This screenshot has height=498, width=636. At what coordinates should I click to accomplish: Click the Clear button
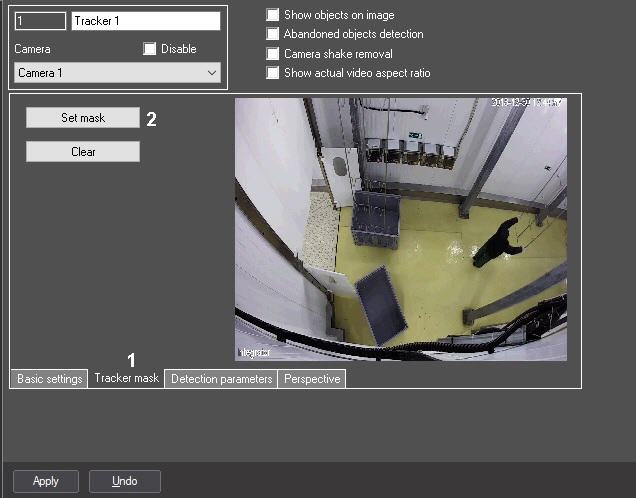coord(83,152)
